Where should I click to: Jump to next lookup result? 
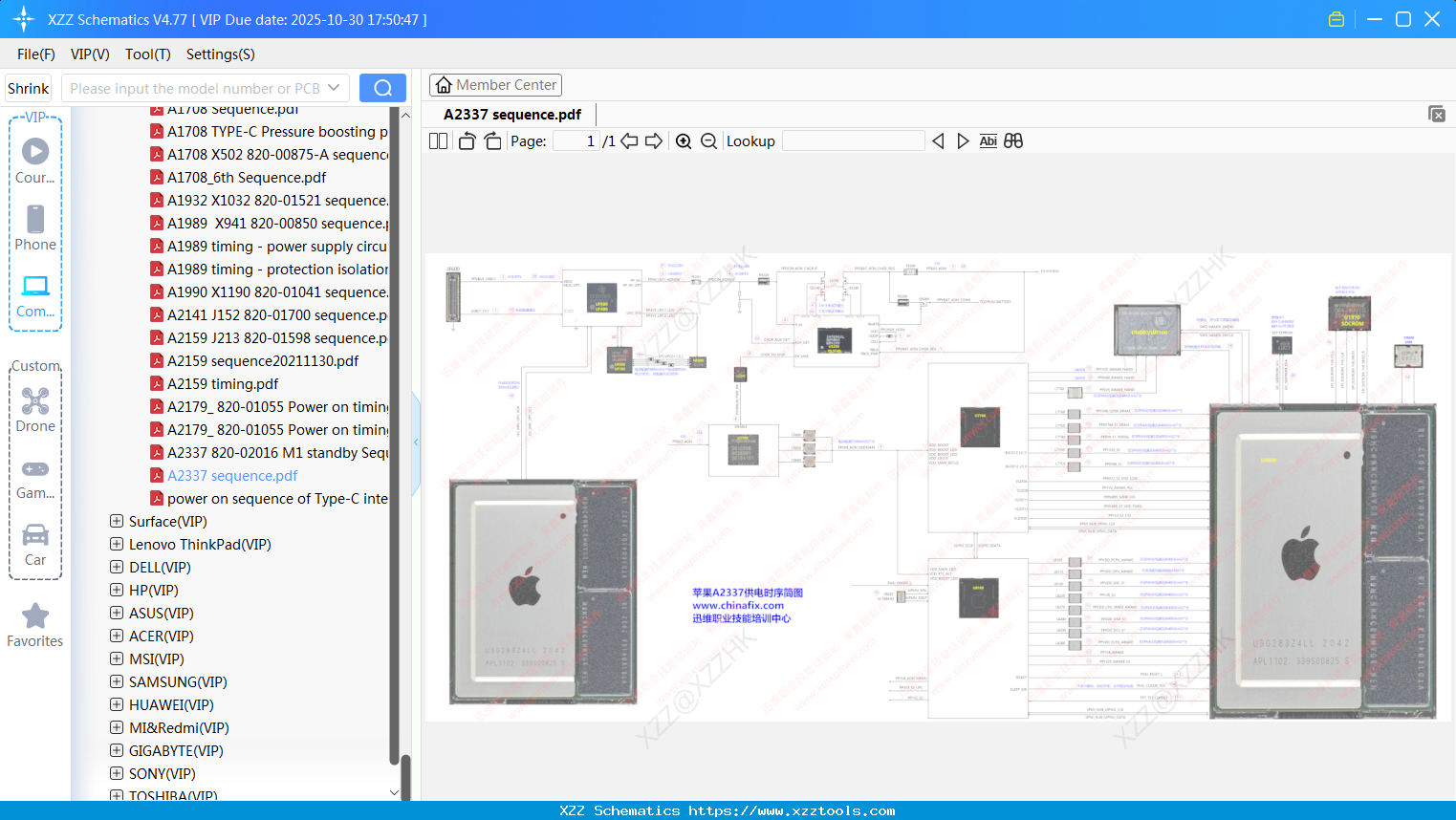(963, 141)
